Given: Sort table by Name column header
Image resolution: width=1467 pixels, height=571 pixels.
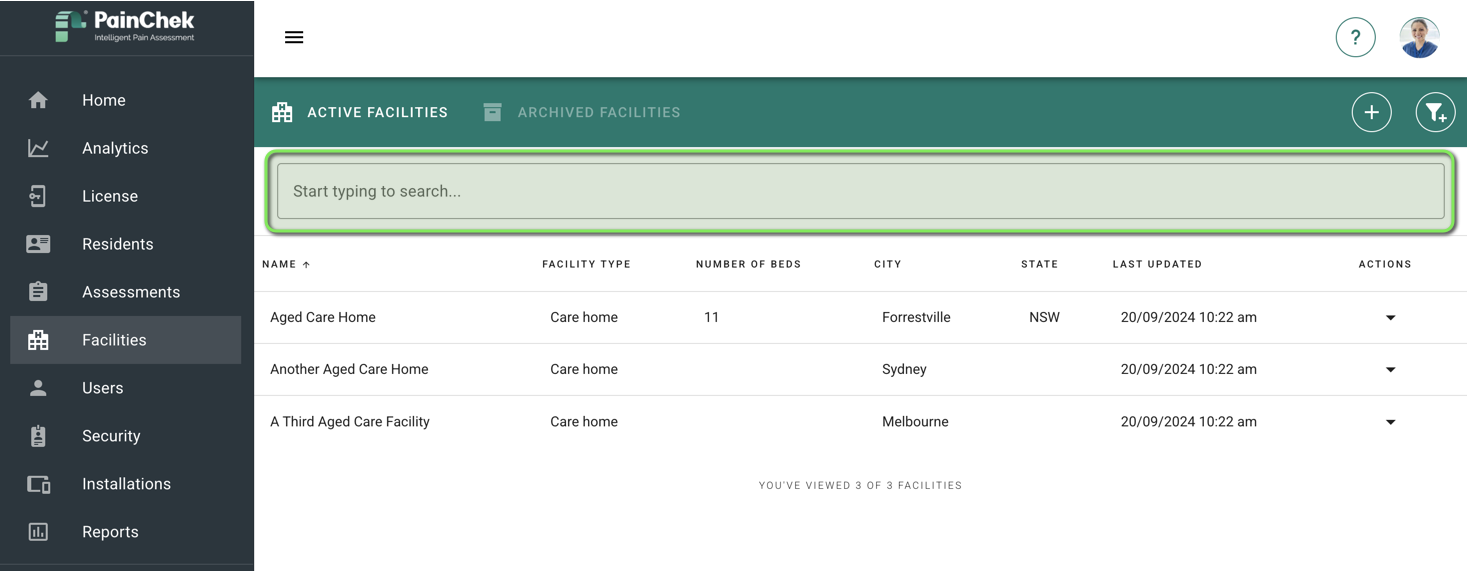Looking at the screenshot, I should point(280,264).
